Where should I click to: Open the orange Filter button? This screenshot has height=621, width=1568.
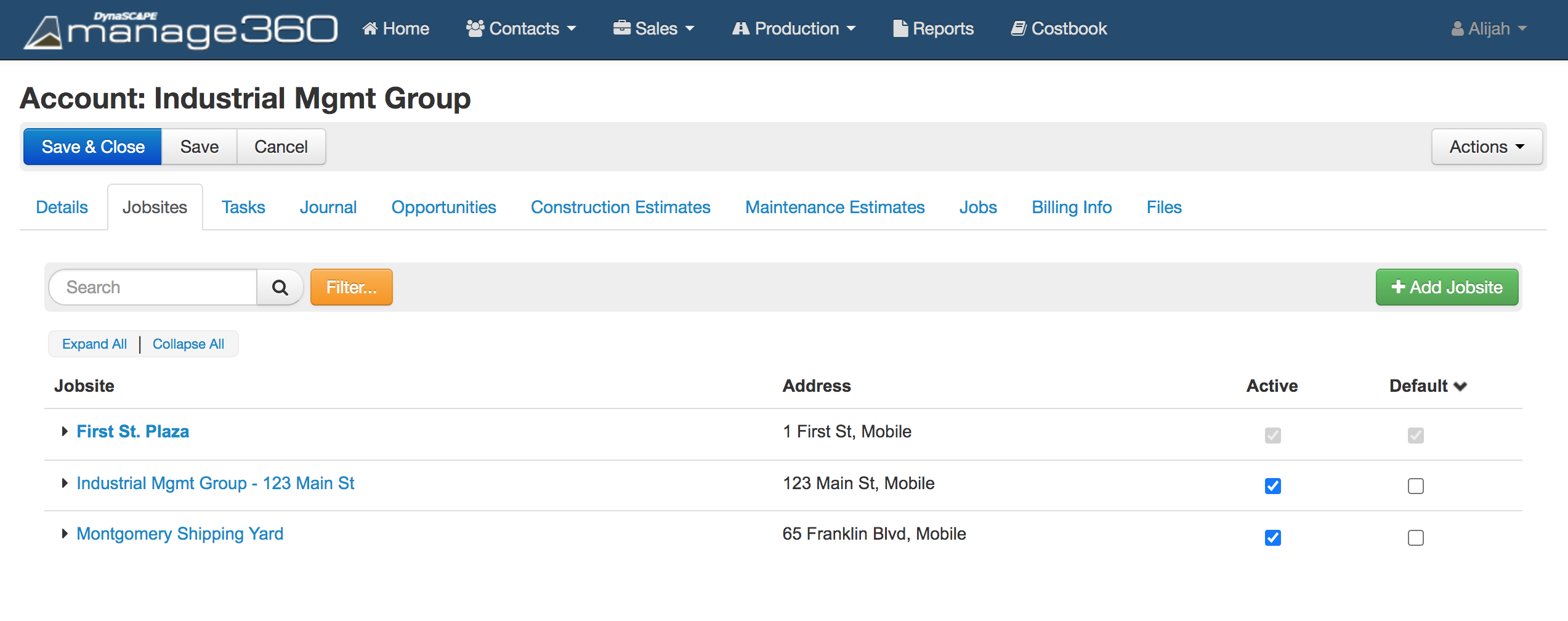coord(351,287)
